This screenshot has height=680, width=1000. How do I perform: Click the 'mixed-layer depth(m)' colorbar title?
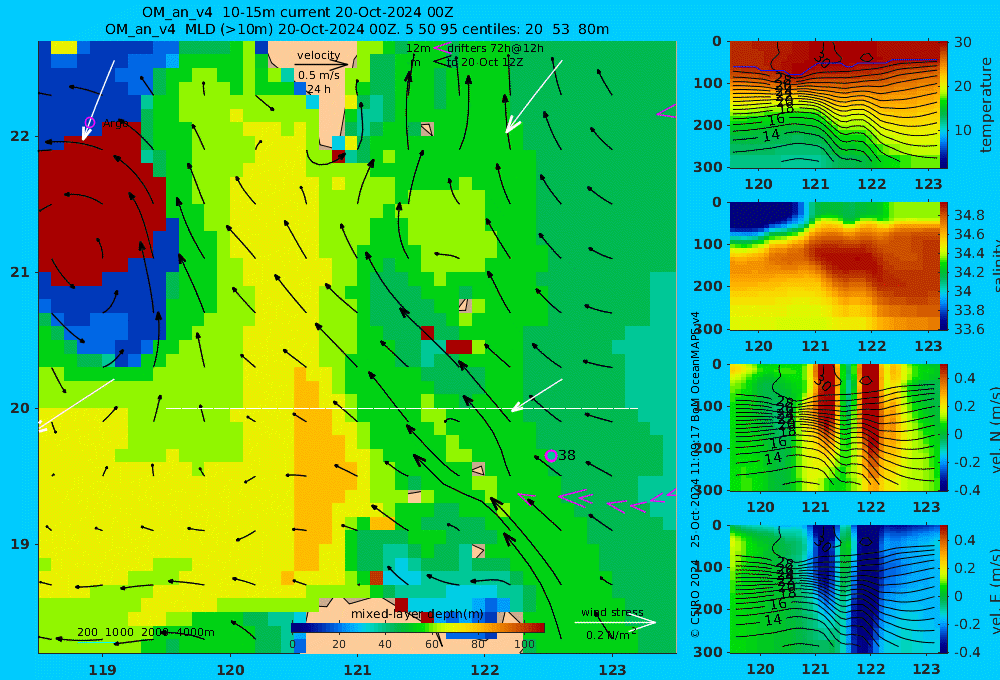pyautogui.click(x=417, y=614)
